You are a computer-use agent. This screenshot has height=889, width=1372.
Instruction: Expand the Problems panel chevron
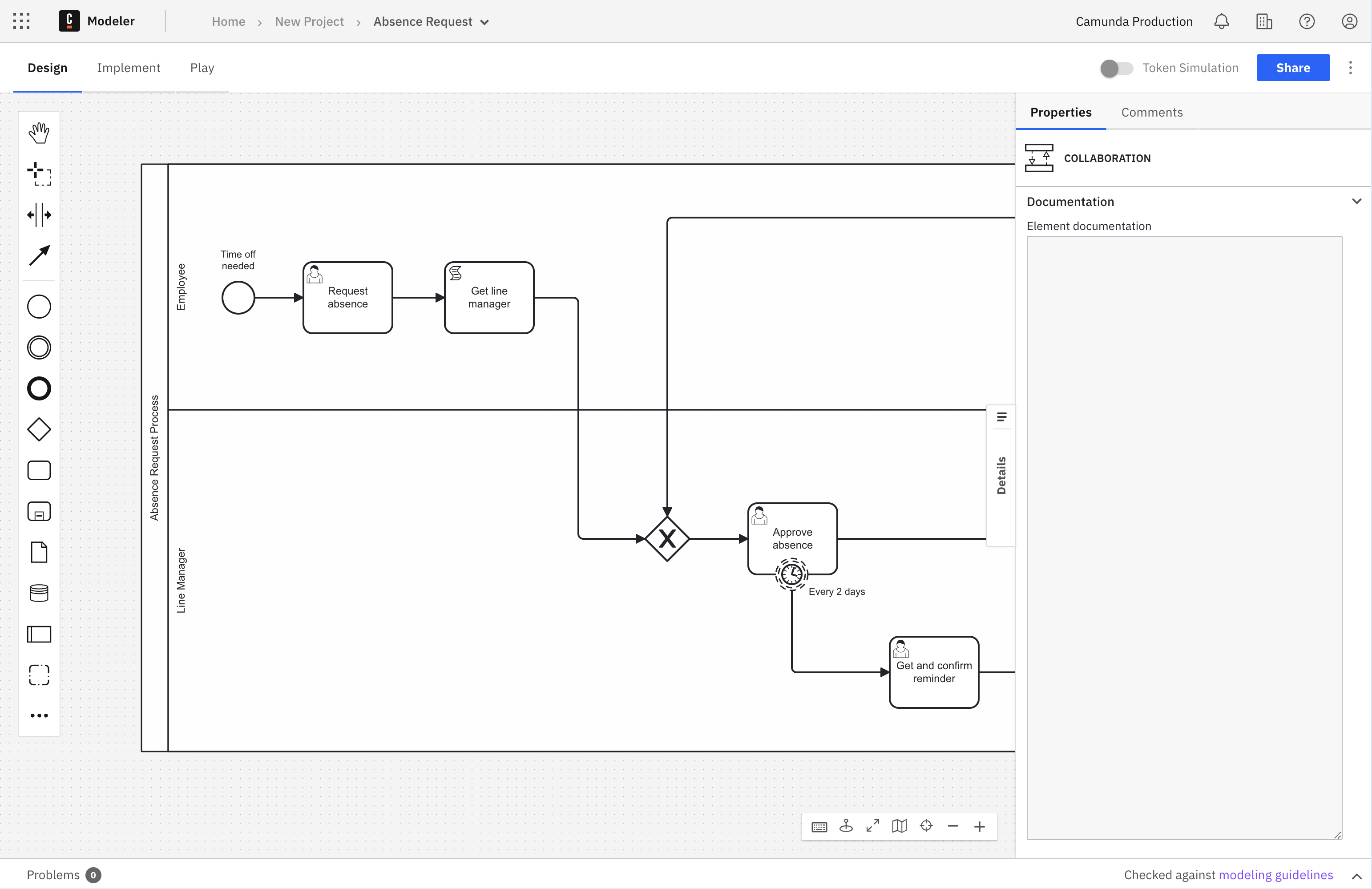click(1356, 876)
